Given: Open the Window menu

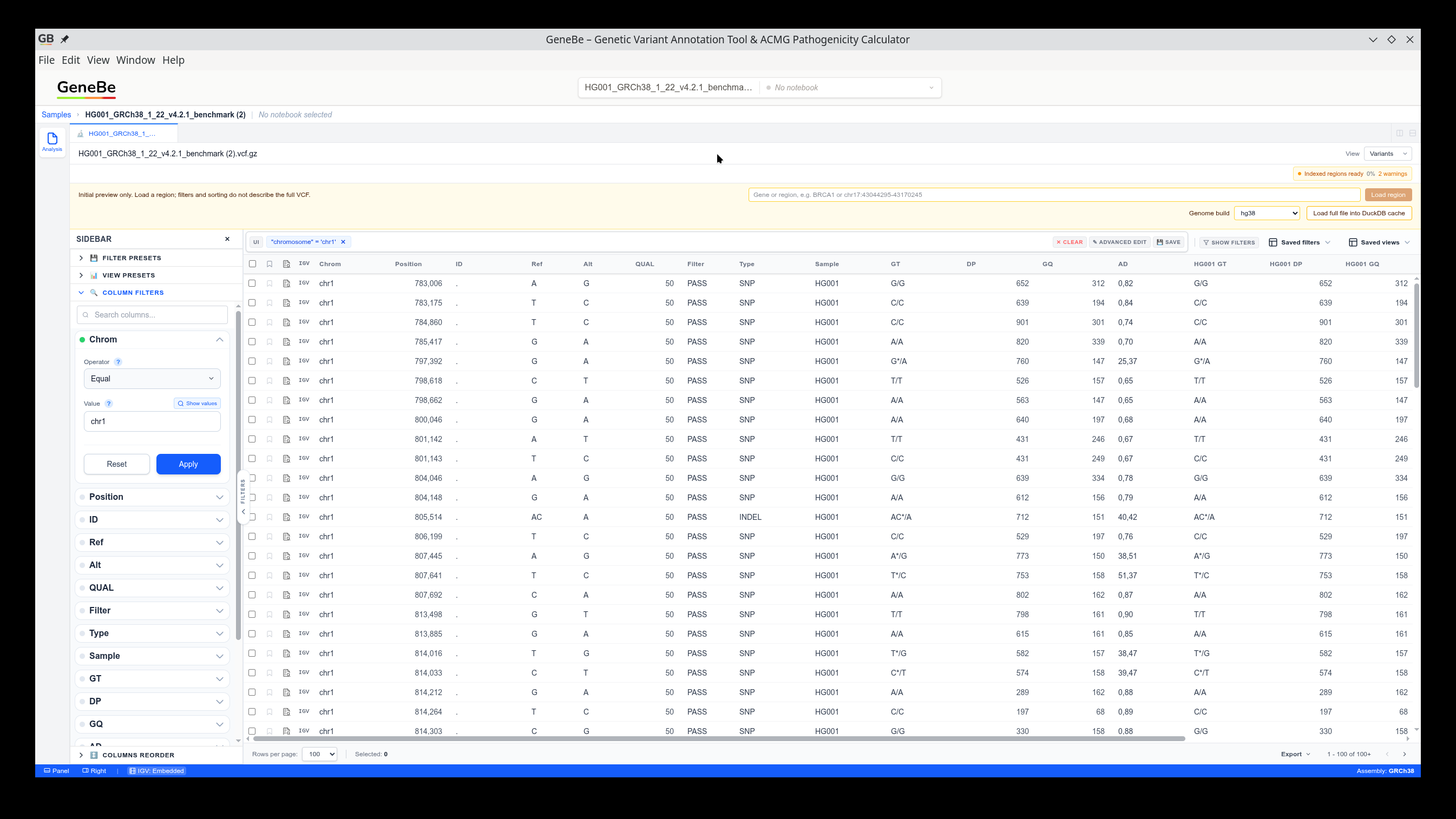Looking at the screenshot, I should [136, 60].
